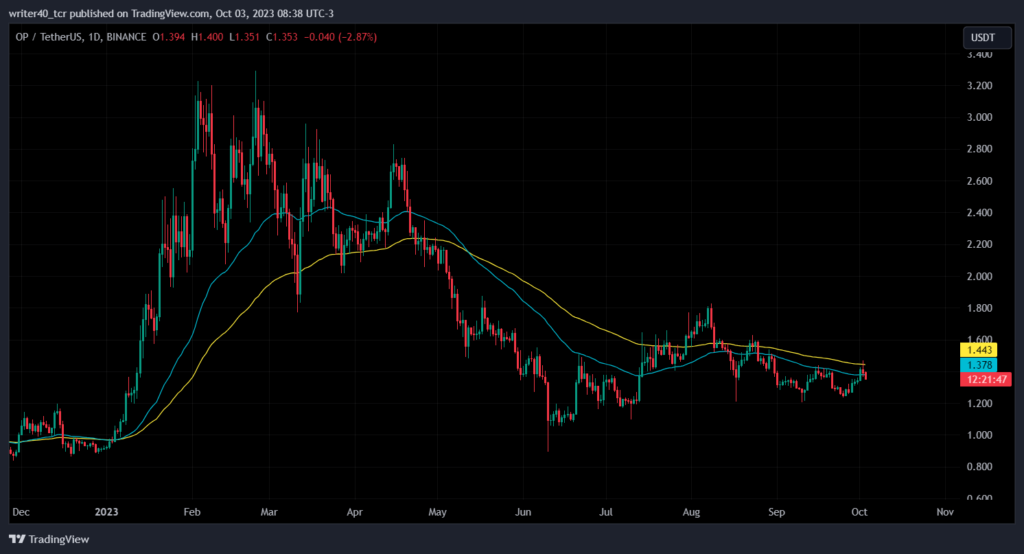Click the Mar time axis label
The width and height of the screenshot is (1024, 554).
269,512
